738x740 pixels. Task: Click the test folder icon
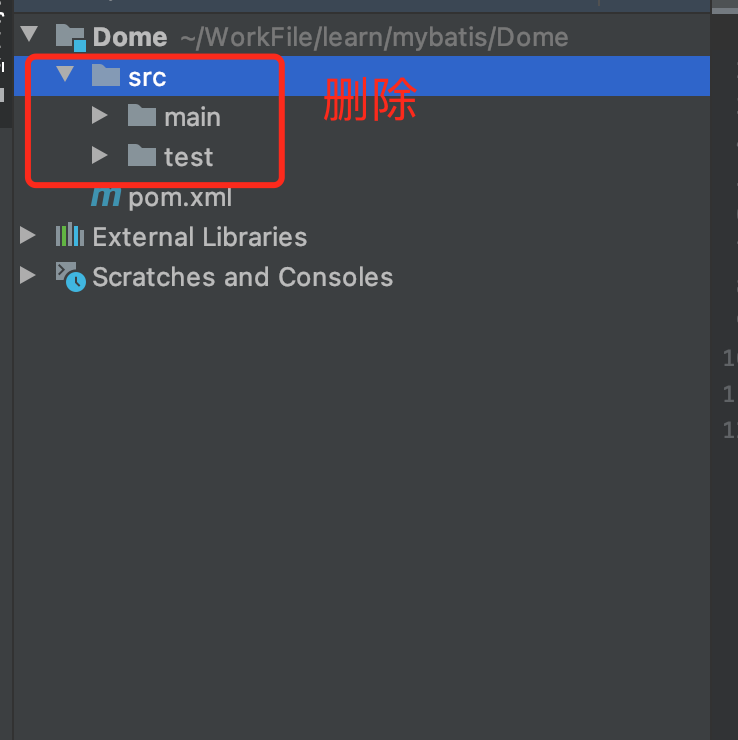click(142, 155)
